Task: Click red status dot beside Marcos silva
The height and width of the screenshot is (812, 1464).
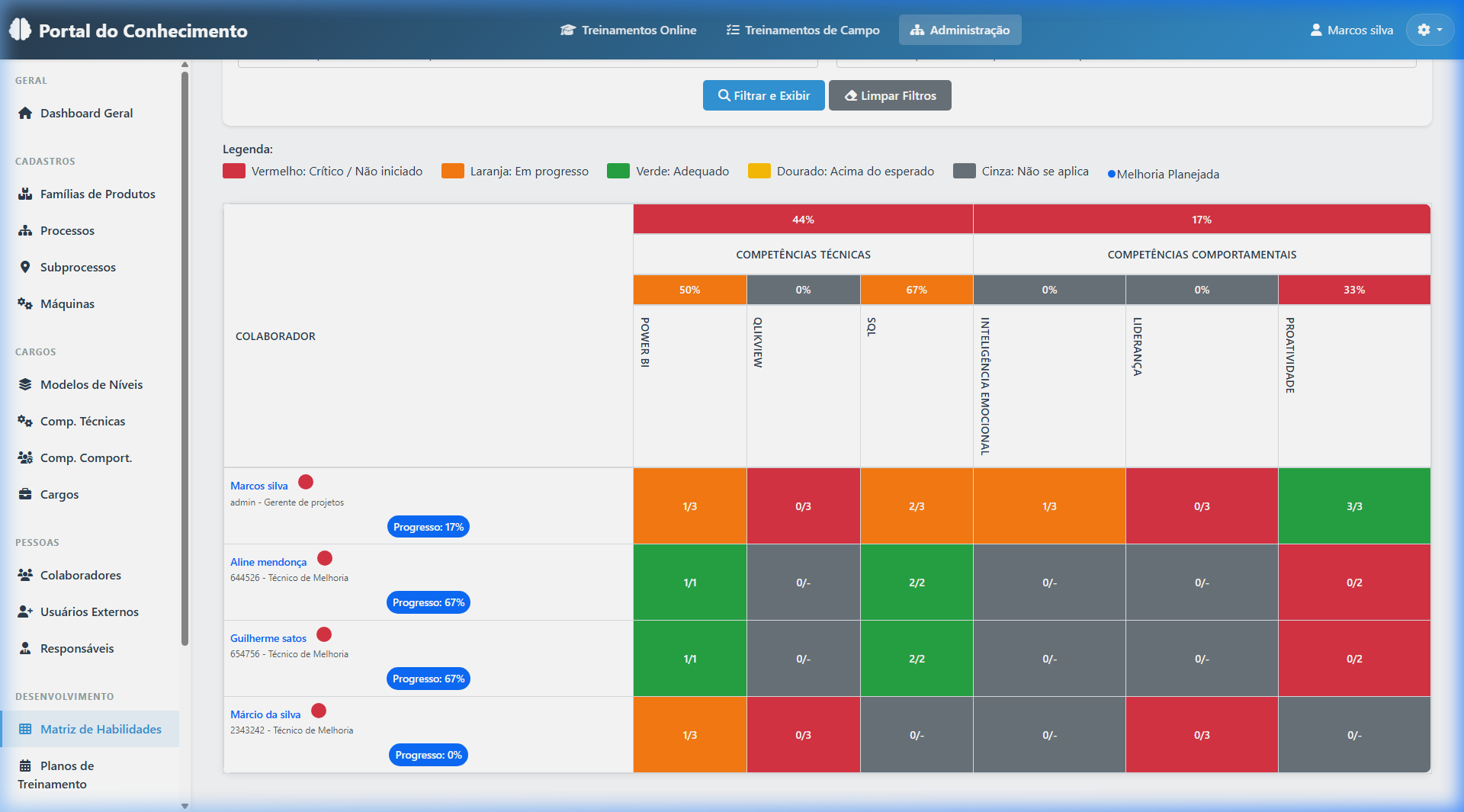Action: pyautogui.click(x=306, y=482)
